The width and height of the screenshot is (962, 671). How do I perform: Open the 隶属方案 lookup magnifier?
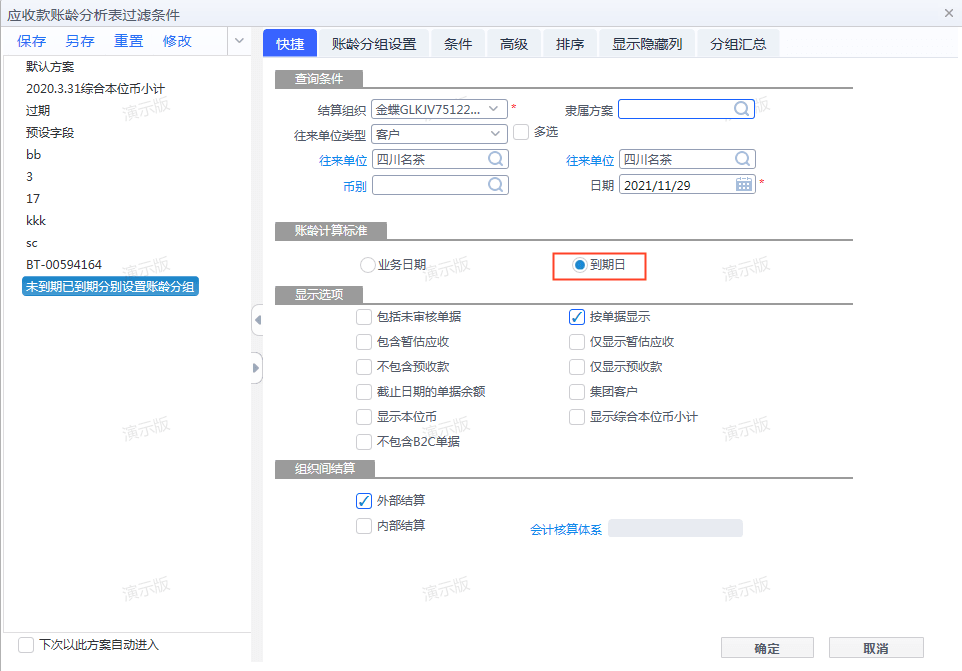point(741,108)
